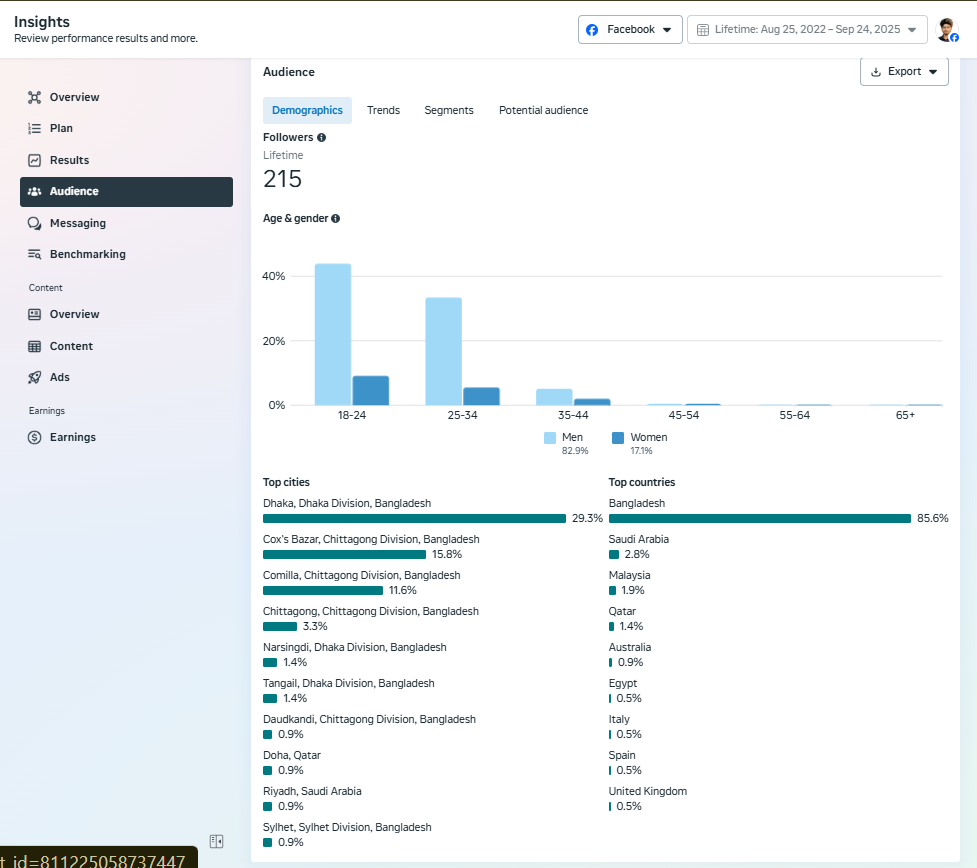Collapse the sidebar panel toggle
Image resolution: width=977 pixels, height=868 pixels.
click(x=216, y=841)
